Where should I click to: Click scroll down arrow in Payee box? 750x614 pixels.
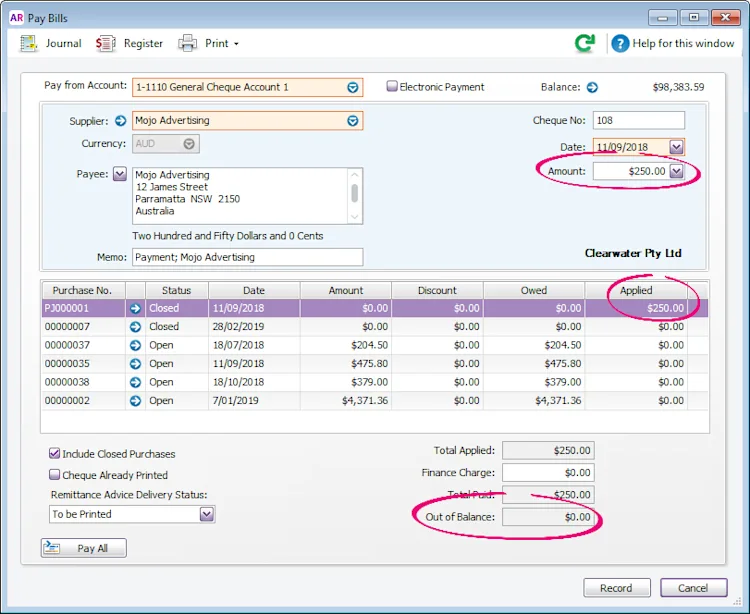354,217
